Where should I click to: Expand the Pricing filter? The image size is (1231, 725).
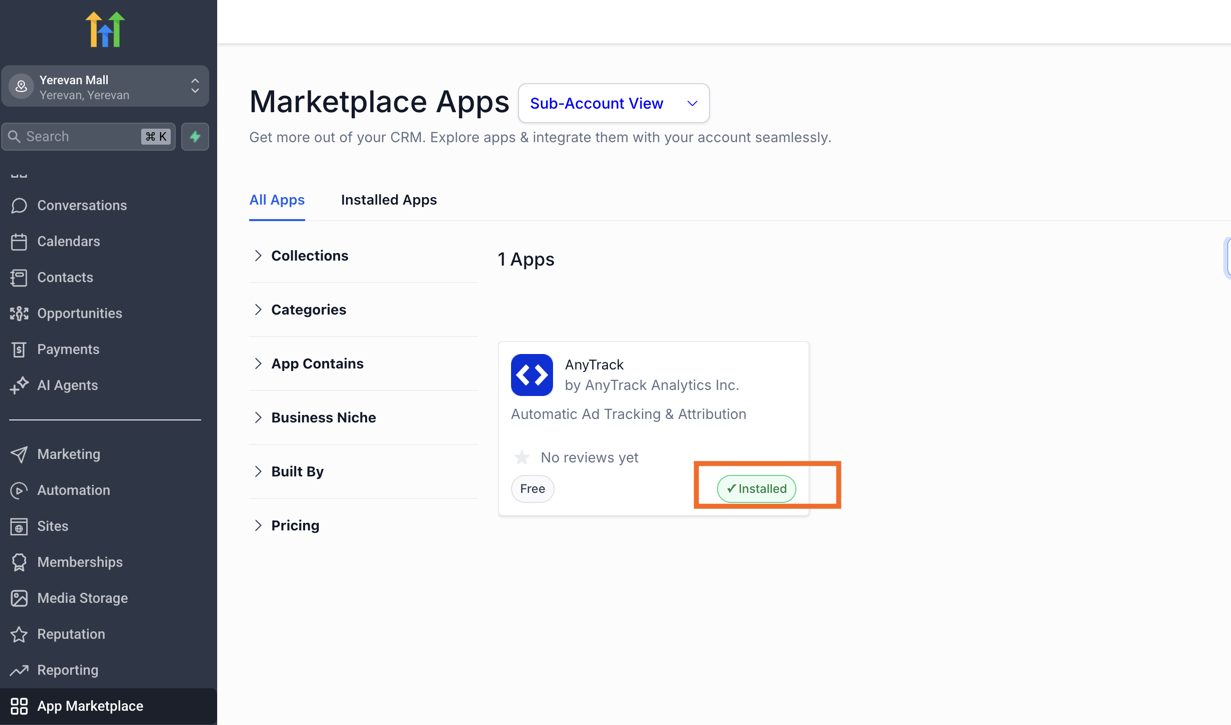363,526
